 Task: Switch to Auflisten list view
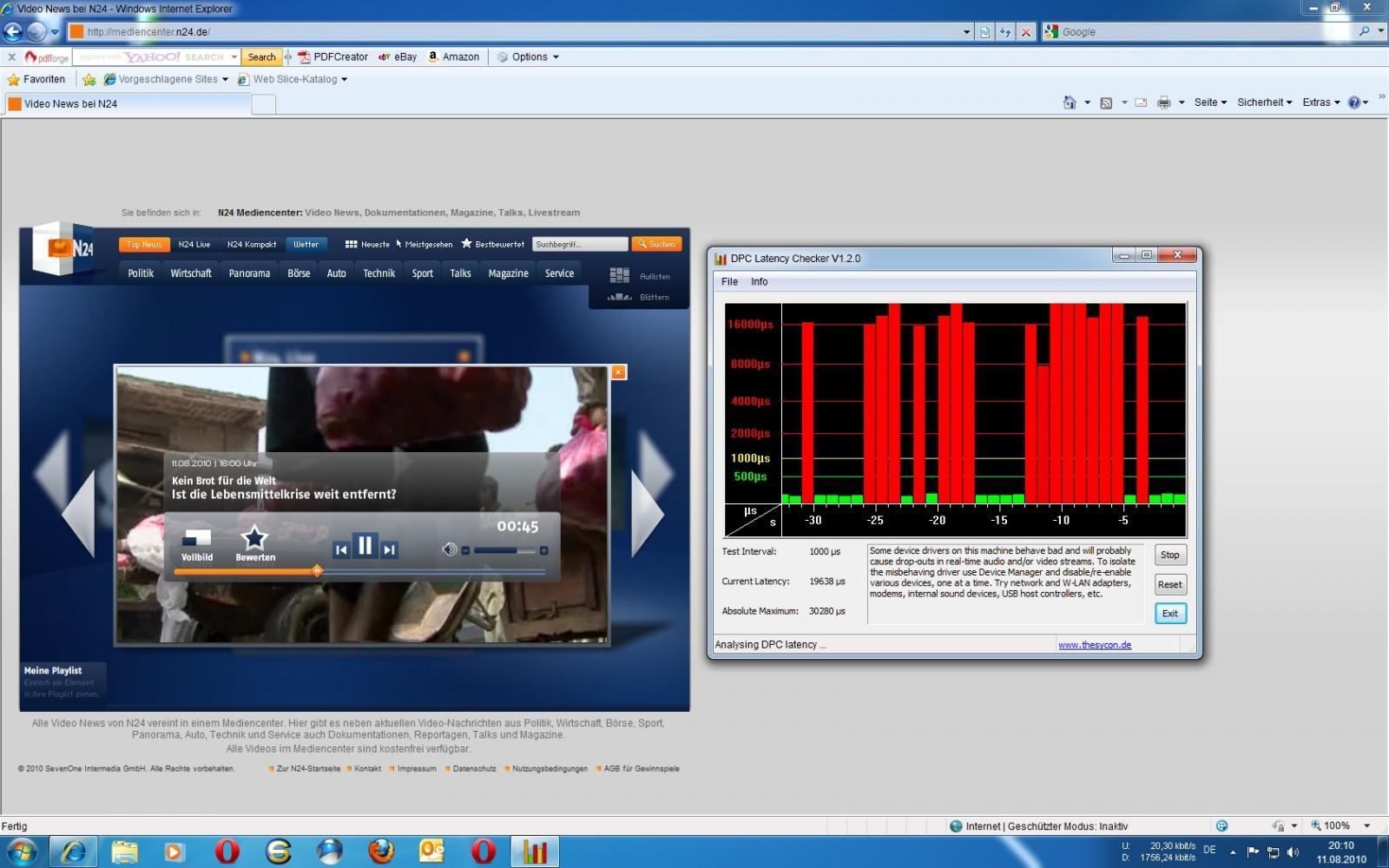(x=640, y=276)
